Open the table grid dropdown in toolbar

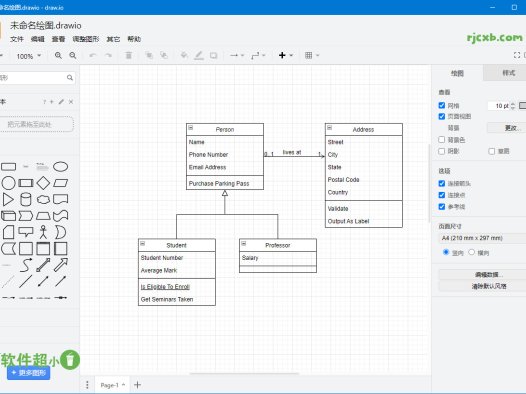[312, 55]
